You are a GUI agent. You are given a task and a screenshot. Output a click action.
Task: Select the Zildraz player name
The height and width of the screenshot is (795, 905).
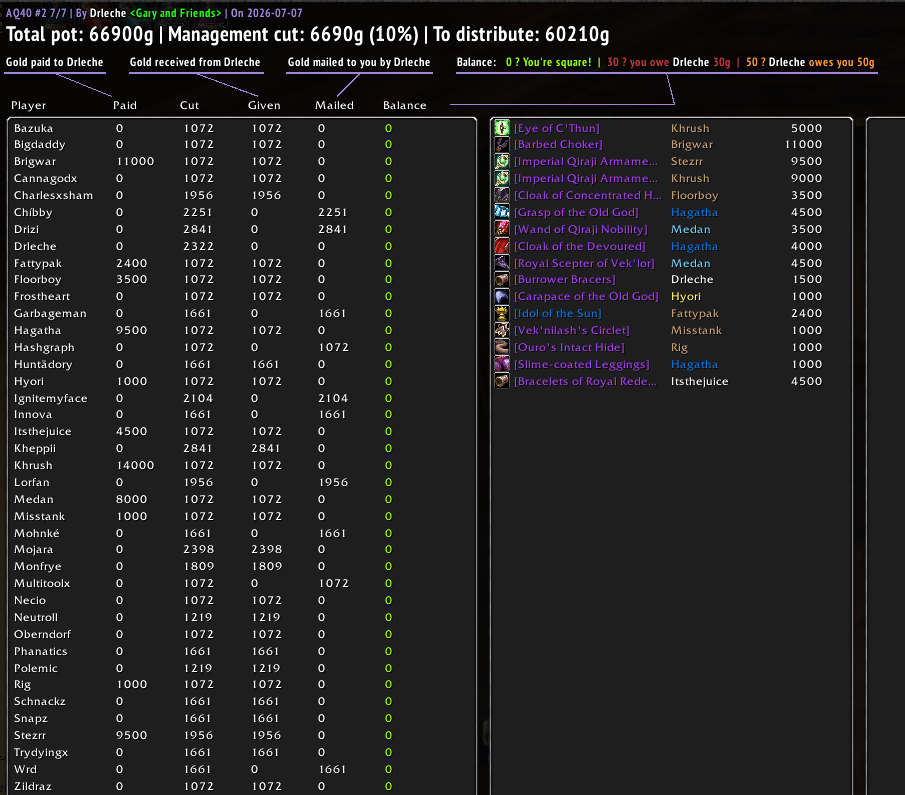pos(33,786)
